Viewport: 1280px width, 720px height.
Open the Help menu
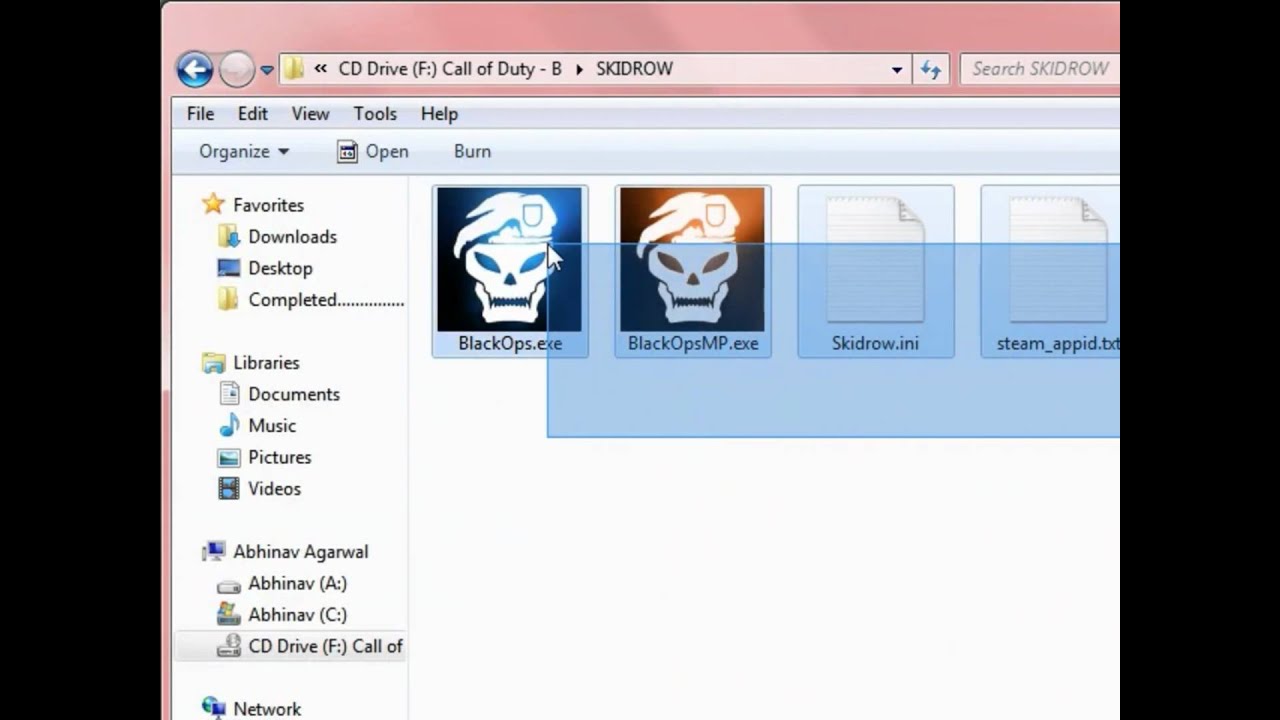439,114
